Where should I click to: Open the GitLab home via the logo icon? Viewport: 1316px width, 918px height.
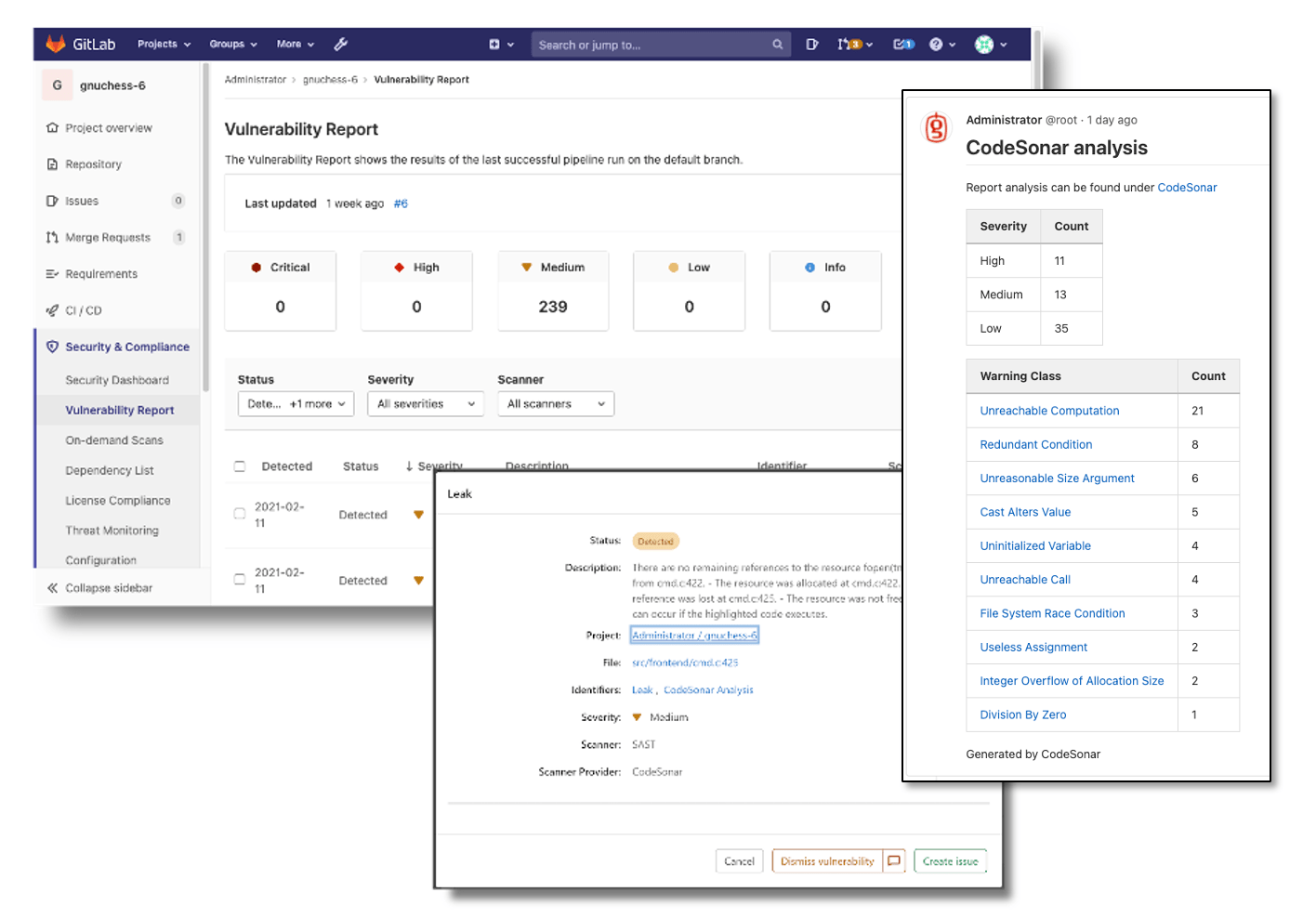(55, 43)
